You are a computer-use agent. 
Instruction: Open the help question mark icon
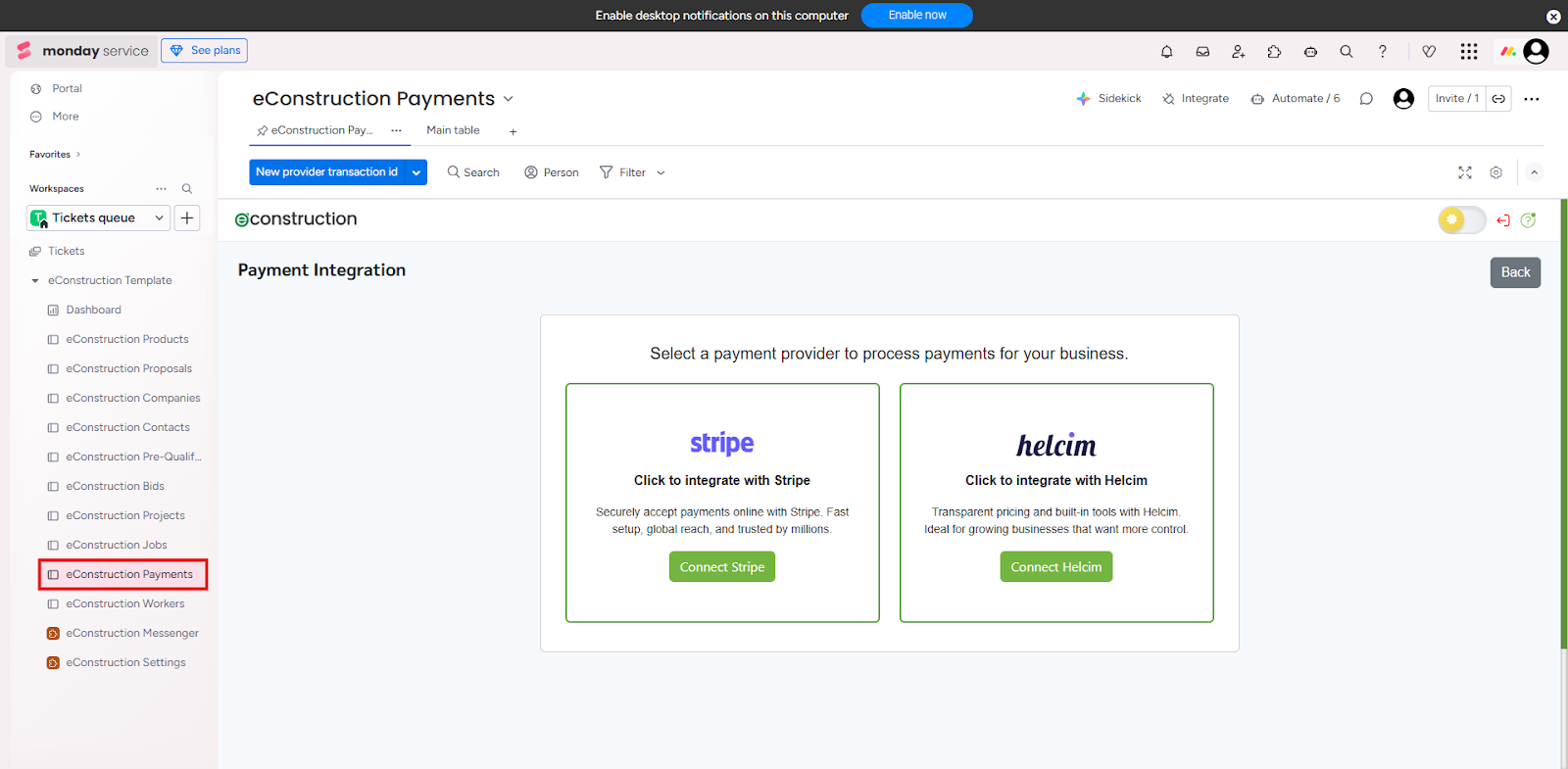1383,52
